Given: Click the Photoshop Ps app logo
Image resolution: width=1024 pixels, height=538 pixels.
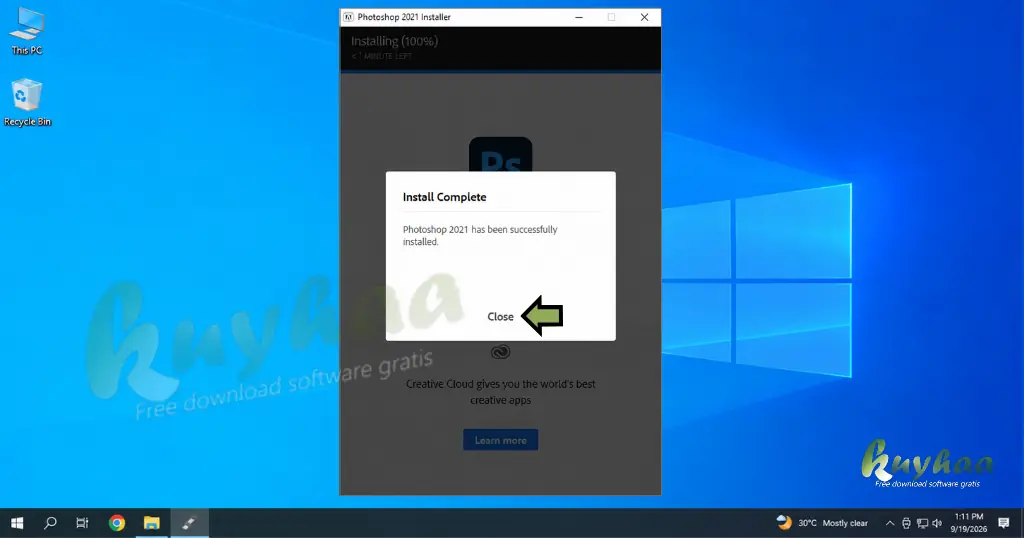Looking at the screenshot, I should (x=500, y=155).
